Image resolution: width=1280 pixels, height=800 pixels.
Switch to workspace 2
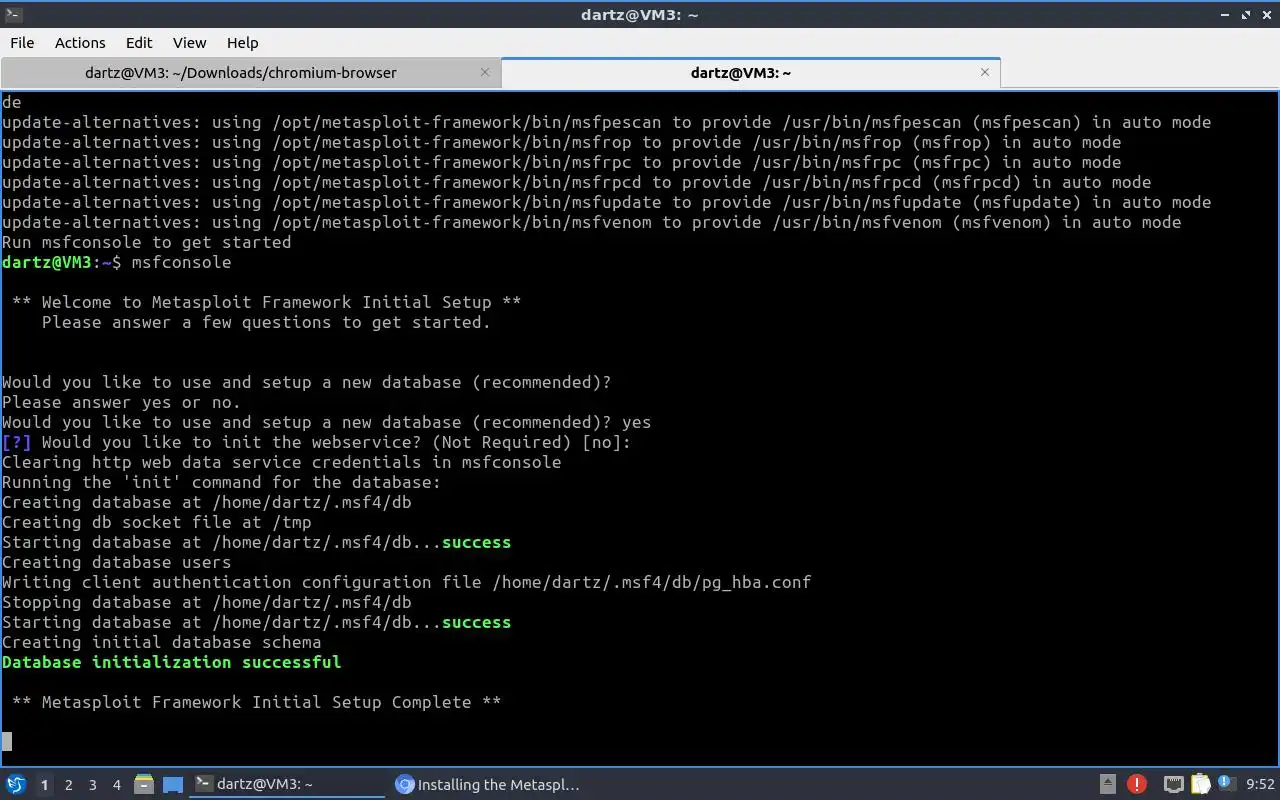pos(69,785)
